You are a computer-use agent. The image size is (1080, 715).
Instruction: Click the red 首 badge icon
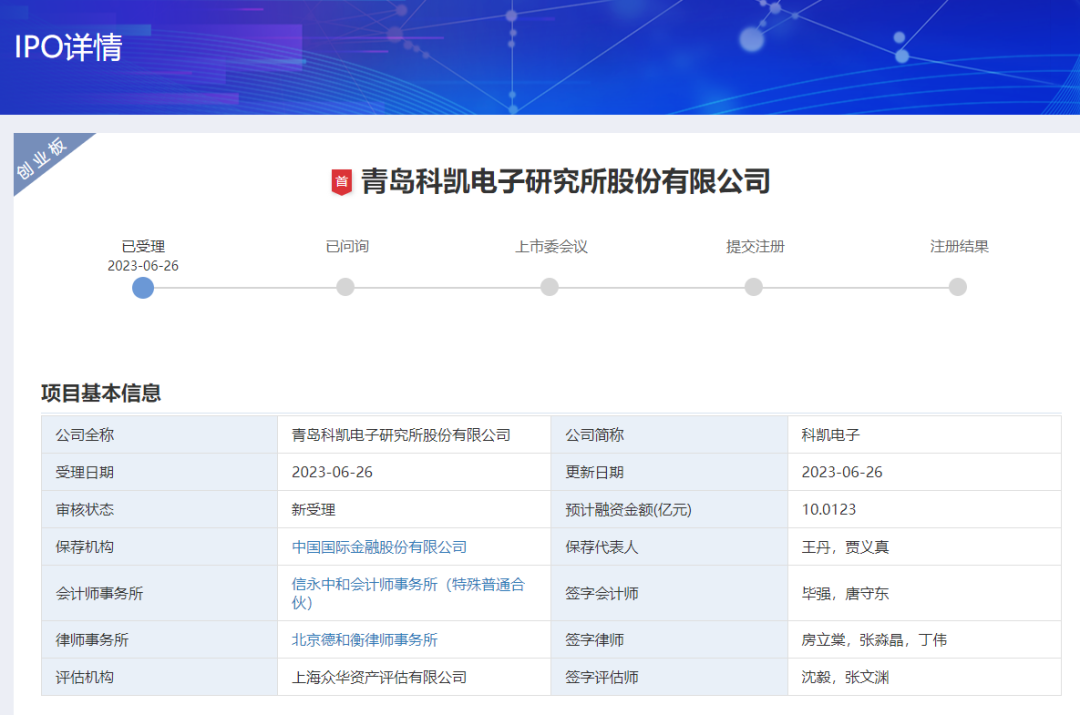[342, 182]
